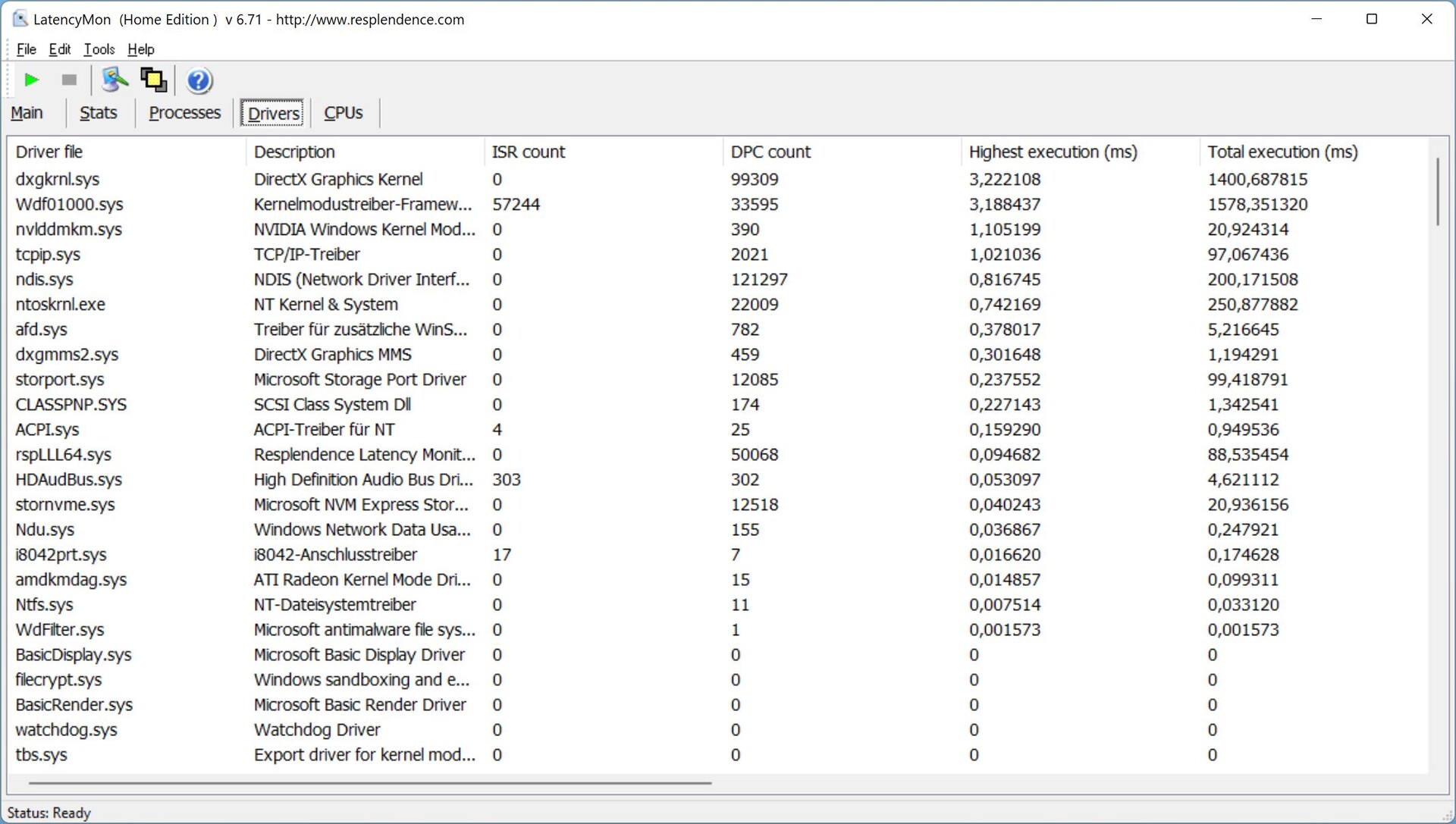Viewport: 1456px width, 824px height.
Task: Open the Help menu
Action: coord(140,49)
